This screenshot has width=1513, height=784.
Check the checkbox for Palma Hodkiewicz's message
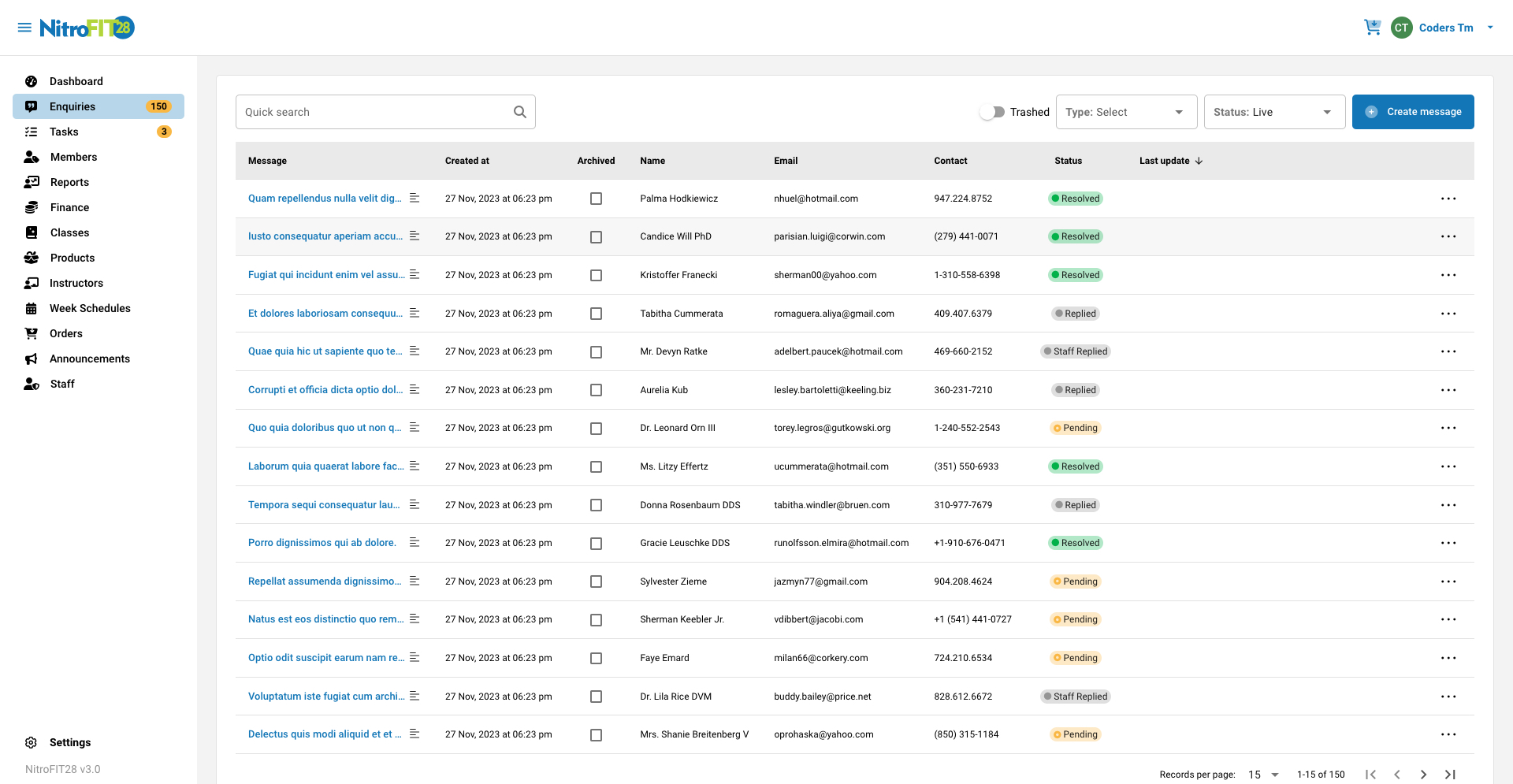tap(597, 199)
